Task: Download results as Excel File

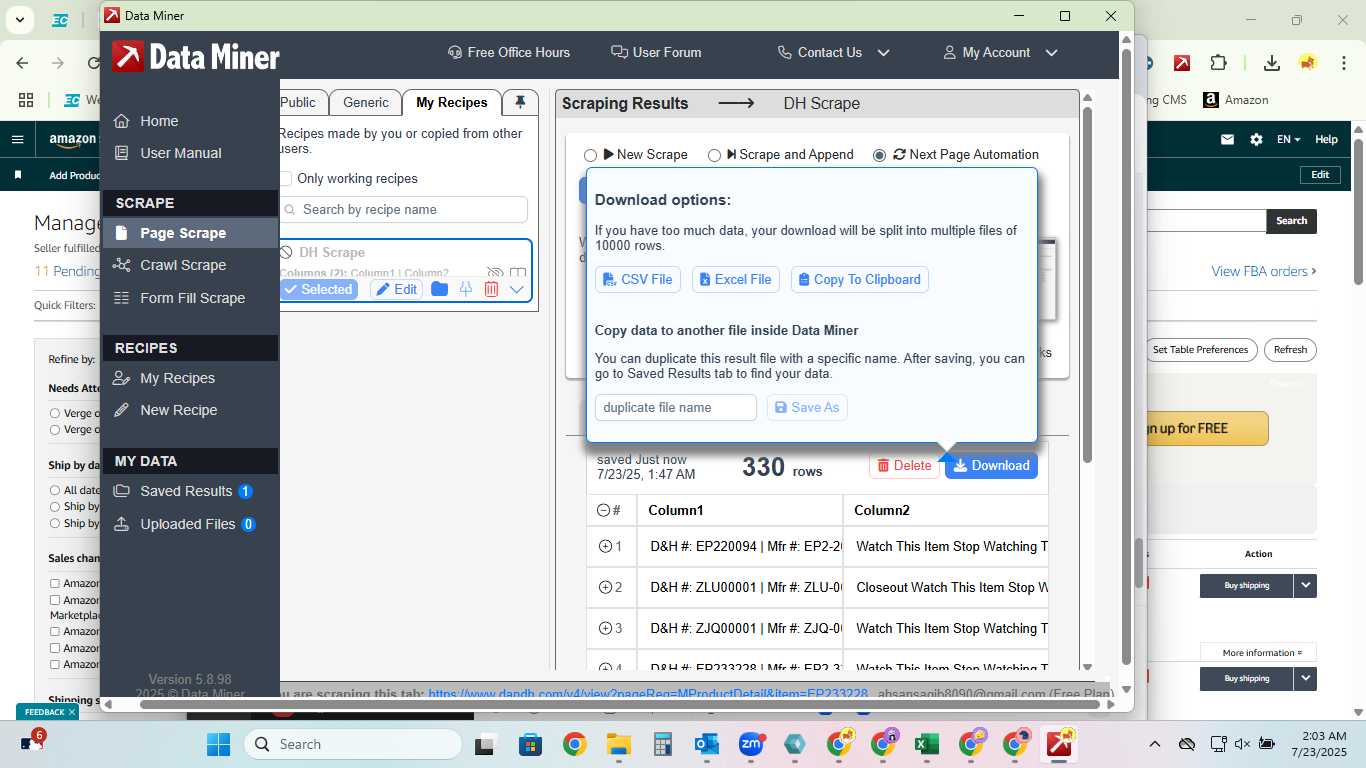Action: pyautogui.click(x=736, y=279)
